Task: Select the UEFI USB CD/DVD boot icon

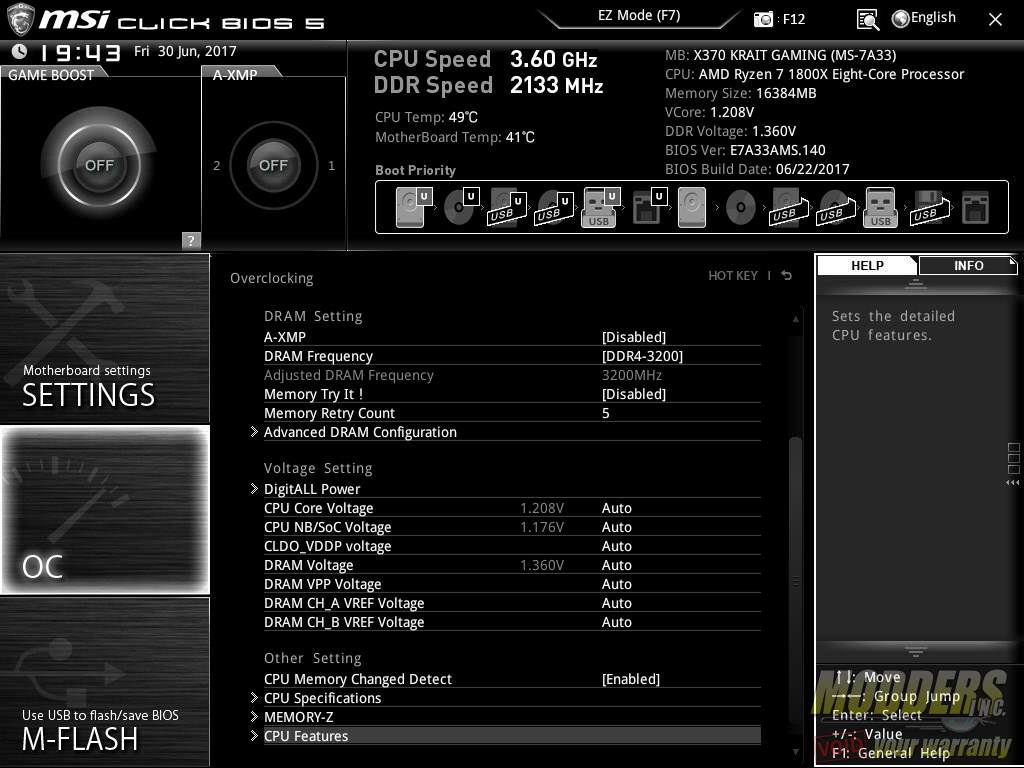Action: [x=554, y=208]
